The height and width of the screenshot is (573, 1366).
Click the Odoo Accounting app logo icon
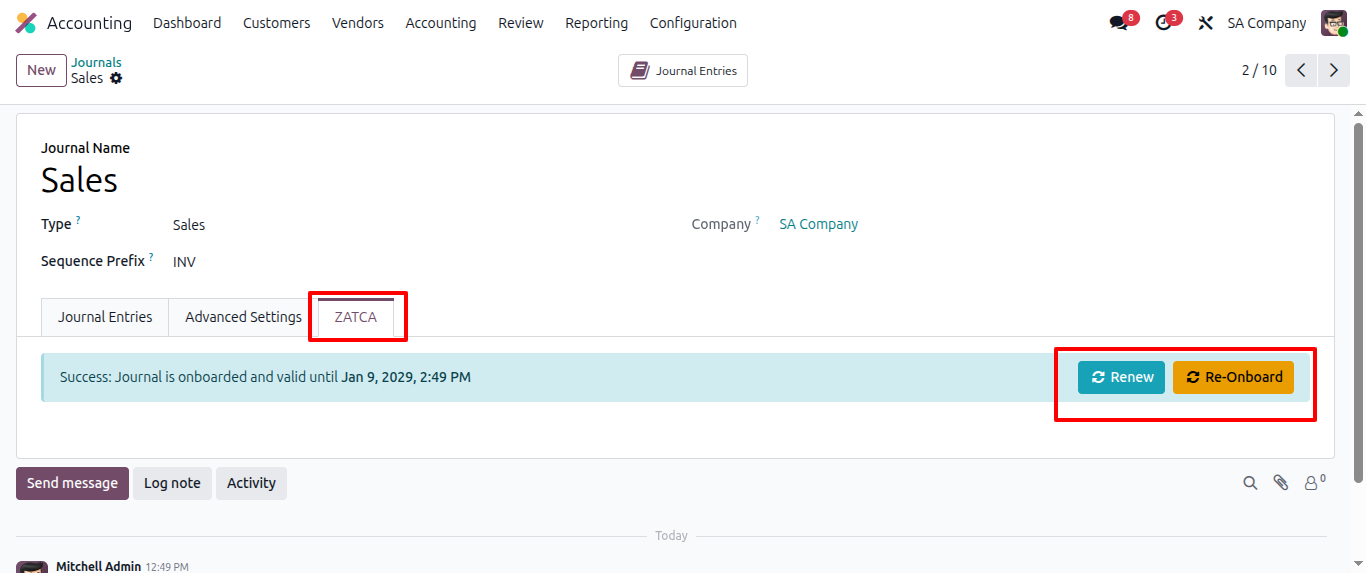(x=26, y=23)
